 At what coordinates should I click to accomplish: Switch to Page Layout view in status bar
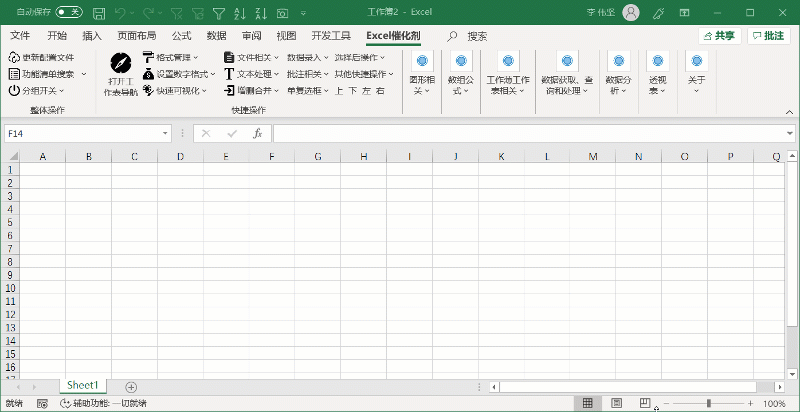(x=616, y=403)
